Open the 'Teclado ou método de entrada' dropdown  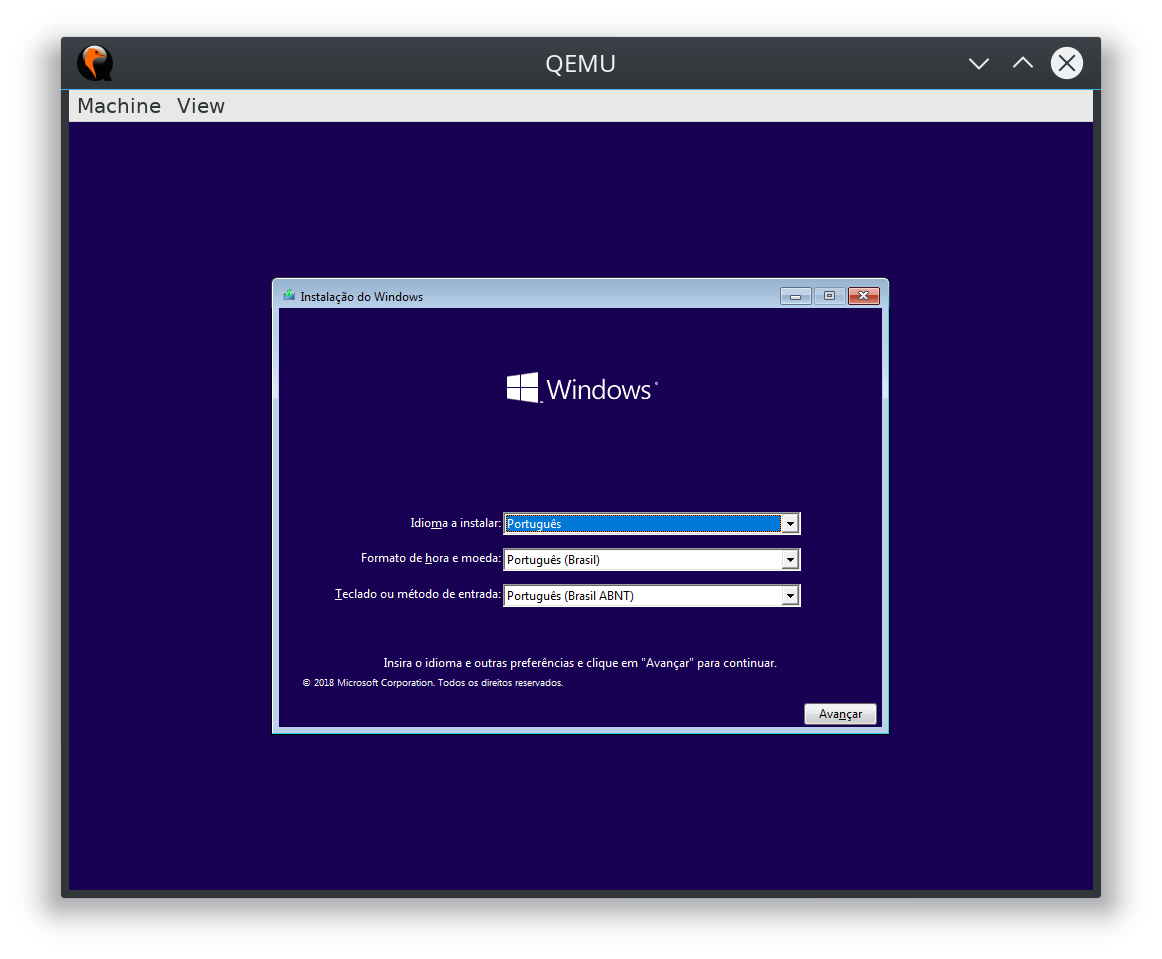pyautogui.click(x=790, y=595)
